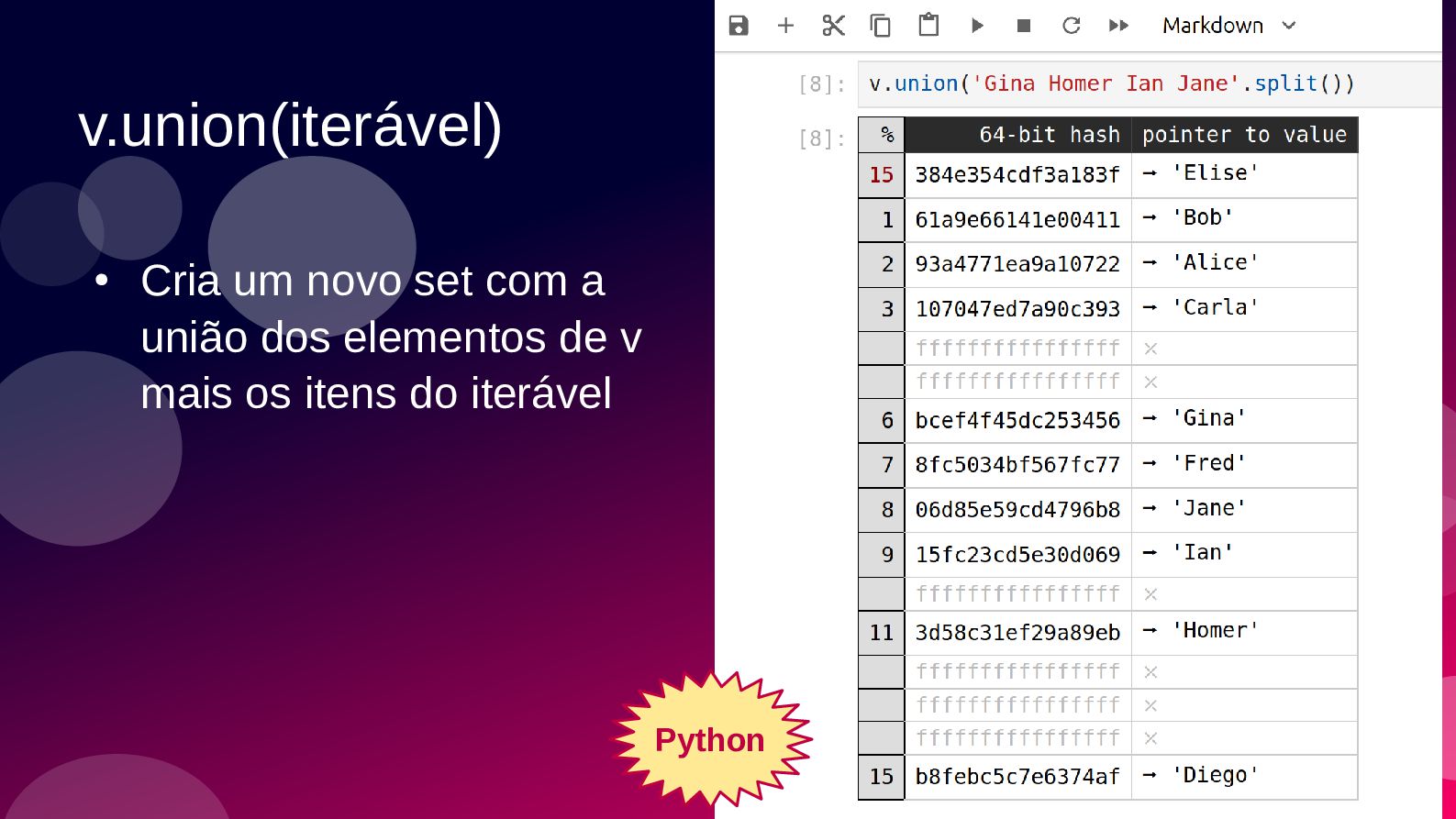Image resolution: width=1456 pixels, height=819 pixels.
Task: Click the 'Homer' table entry
Action: [1215, 631]
